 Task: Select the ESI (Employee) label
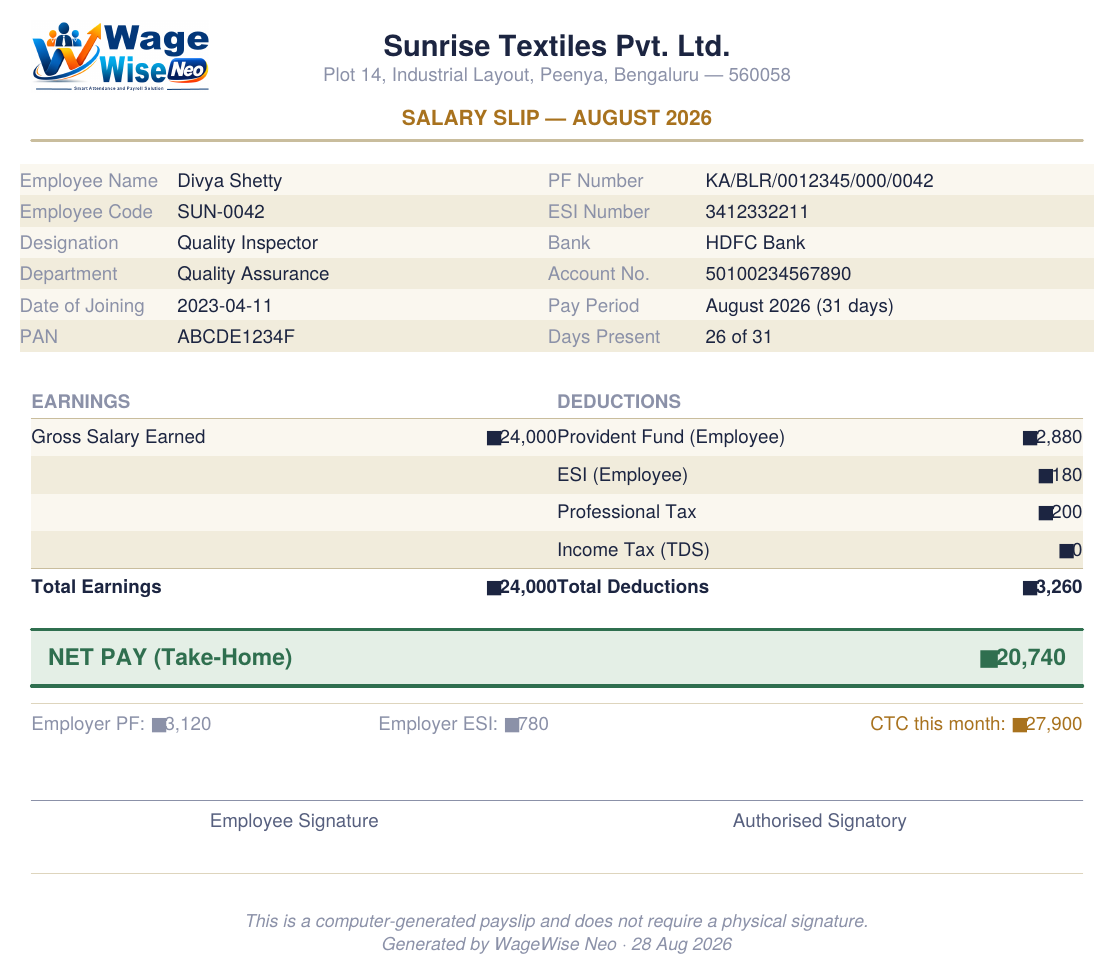[622, 475]
